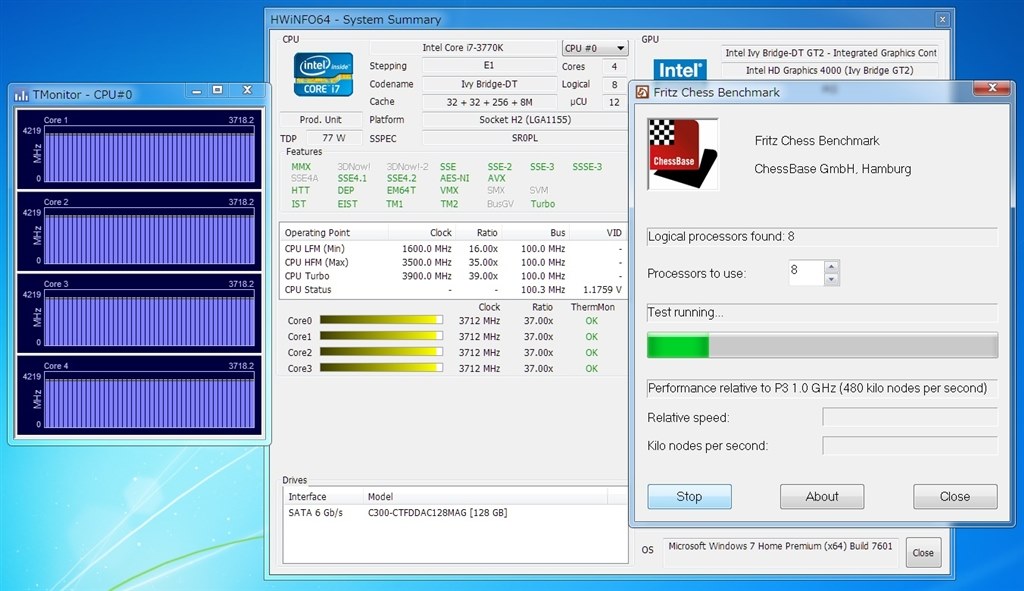Click the Test running... status text
The image size is (1024, 591).
pos(685,312)
